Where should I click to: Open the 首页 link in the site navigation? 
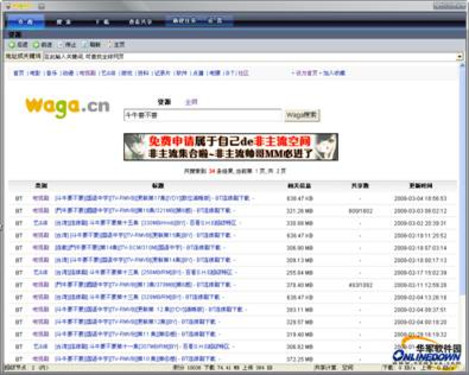(18, 73)
